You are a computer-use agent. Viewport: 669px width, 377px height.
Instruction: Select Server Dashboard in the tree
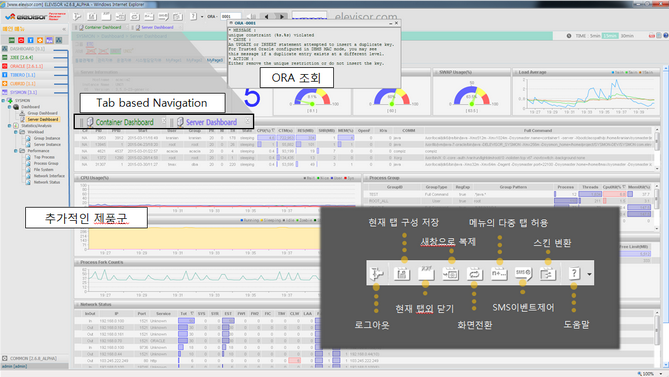[x=43, y=119]
